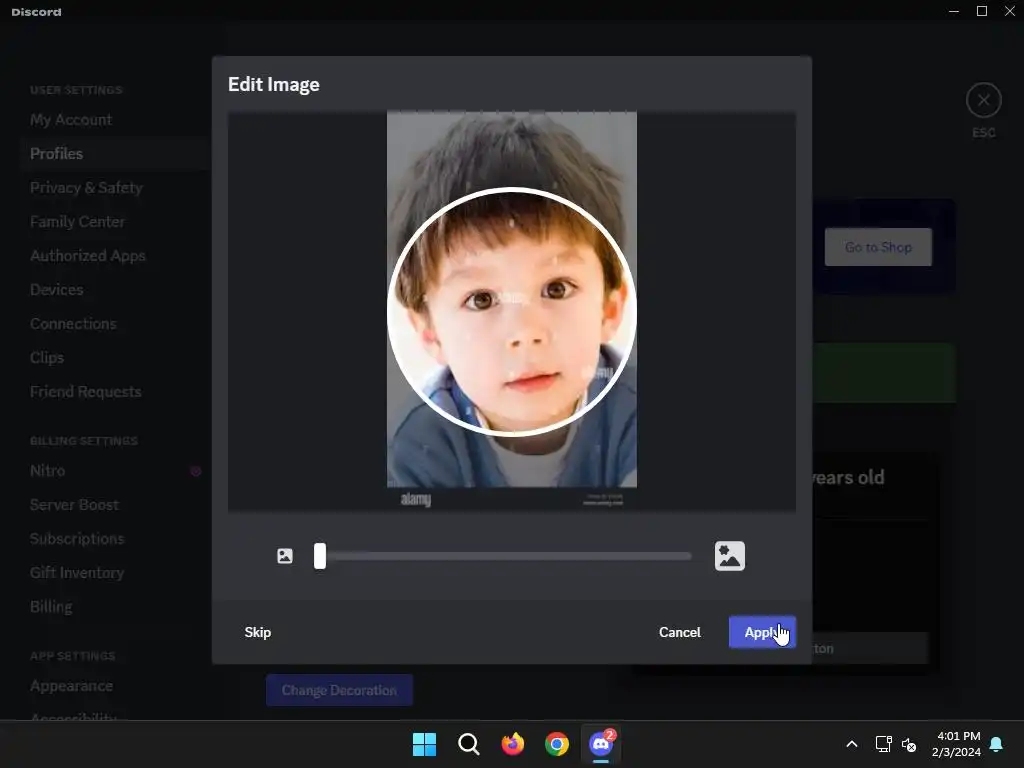Open Gift Inventory settings
1024x768 pixels.
pos(77,573)
